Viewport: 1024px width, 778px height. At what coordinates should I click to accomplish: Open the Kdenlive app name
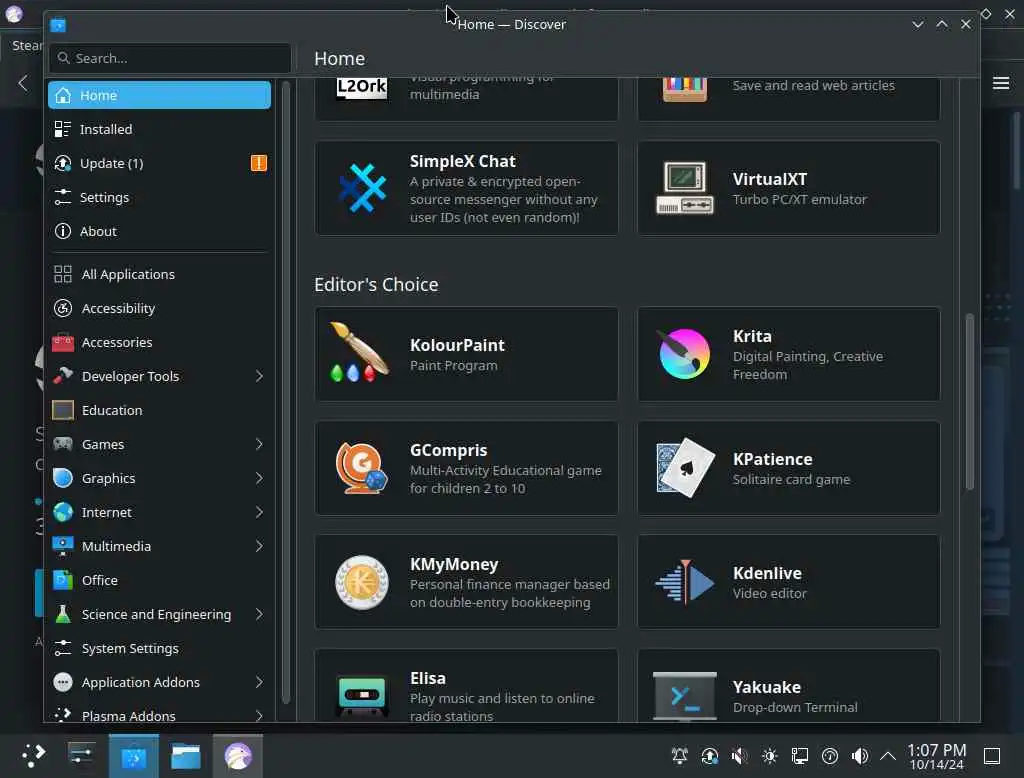(x=767, y=573)
